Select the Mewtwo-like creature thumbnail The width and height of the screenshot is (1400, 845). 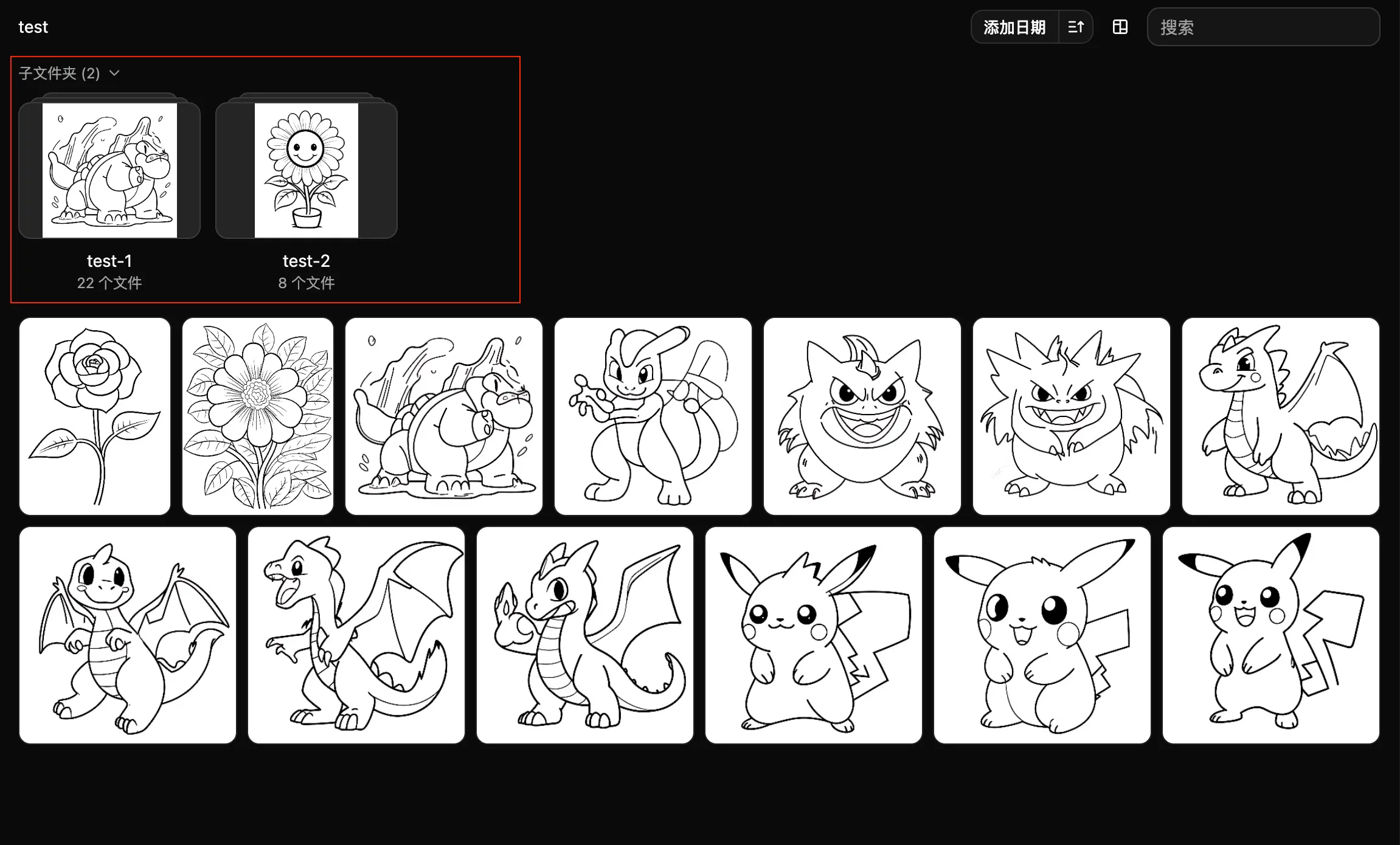653,416
